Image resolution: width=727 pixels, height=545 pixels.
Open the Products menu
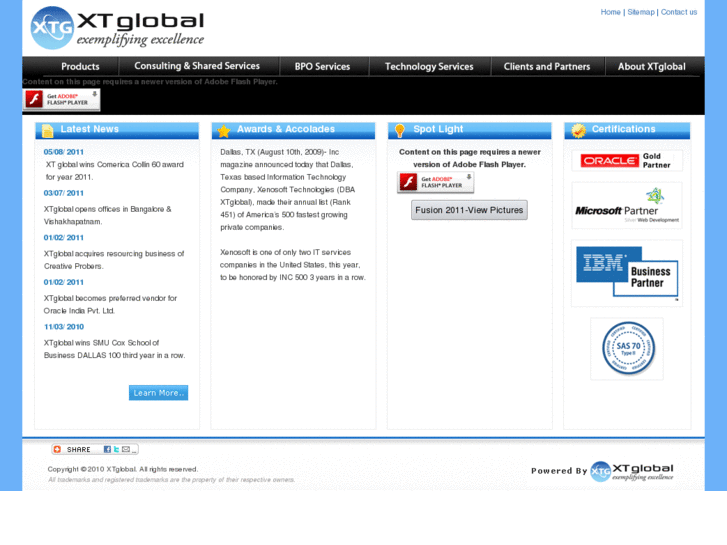point(80,66)
